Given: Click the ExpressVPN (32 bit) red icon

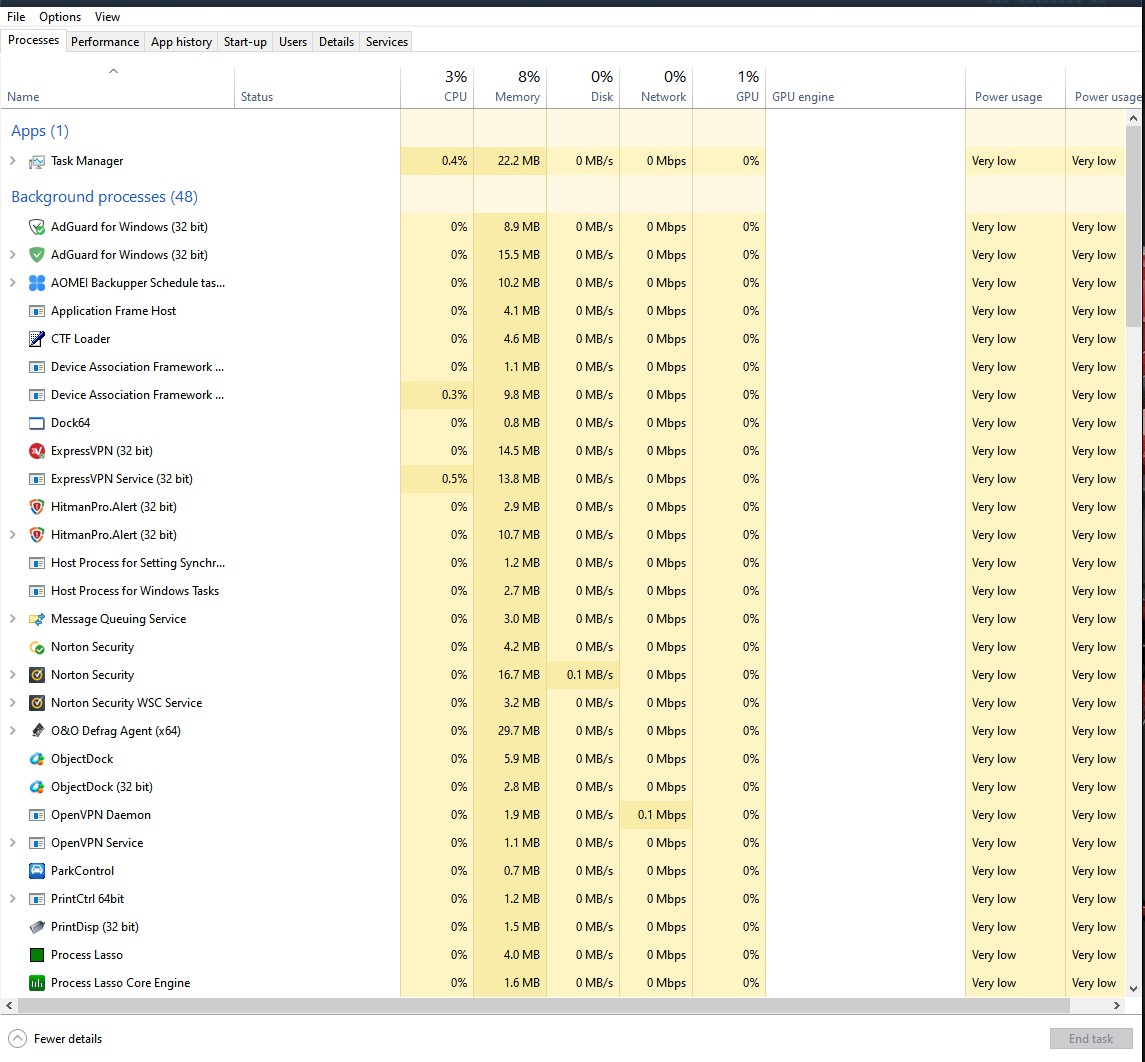Looking at the screenshot, I should (x=37, y=451).
